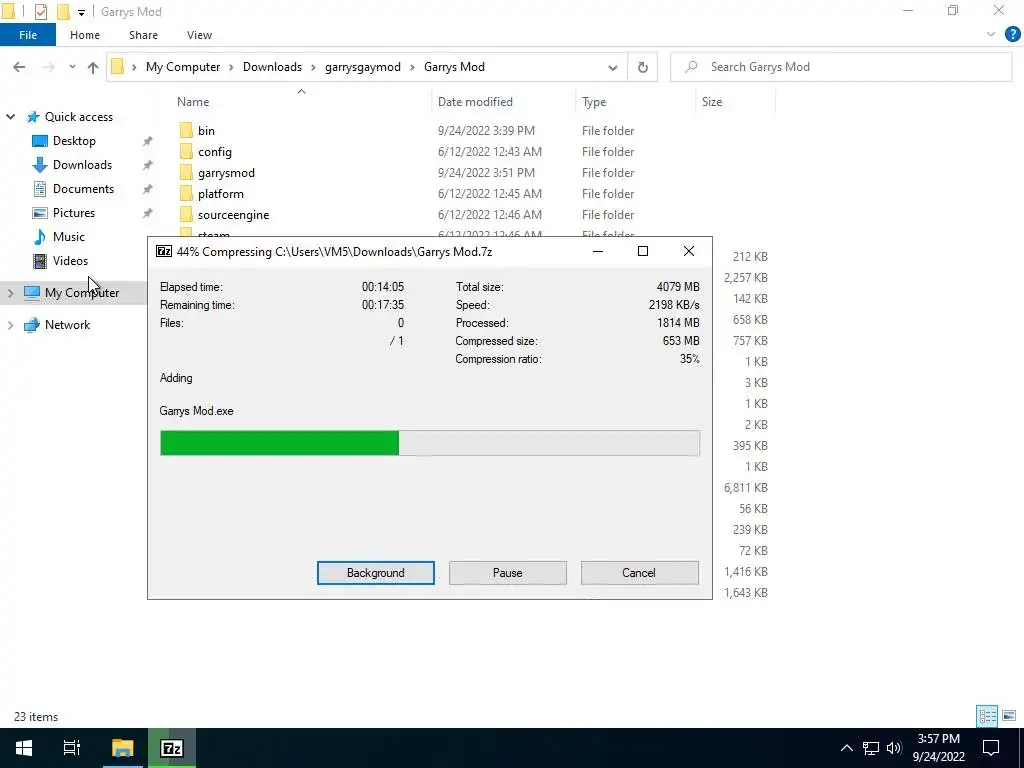Sort by Name column header
This screenshot has height=768, width=1024.
(x=193, y=102)
